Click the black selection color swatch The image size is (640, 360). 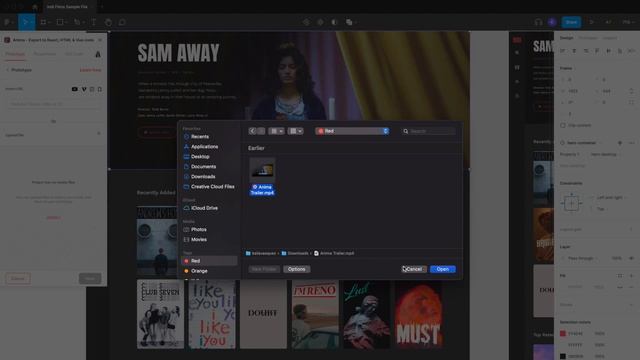pos(563,356)
